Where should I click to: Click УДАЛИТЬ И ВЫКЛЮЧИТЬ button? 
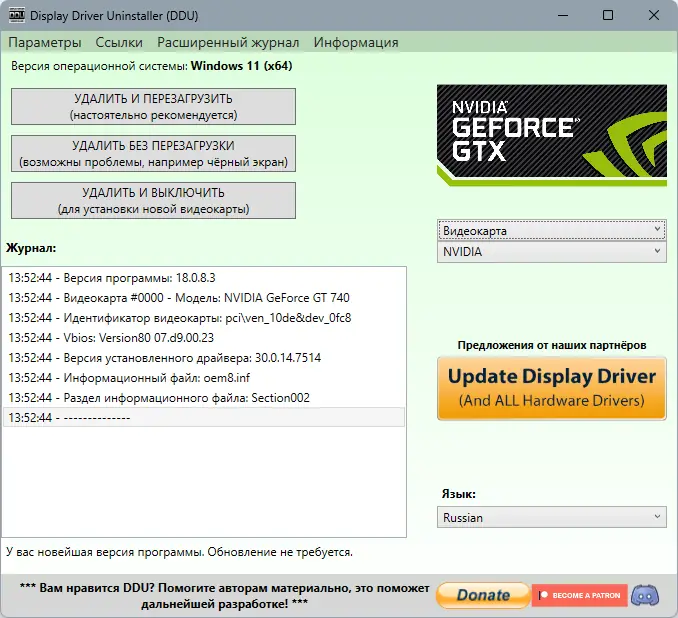coord(153,201)
